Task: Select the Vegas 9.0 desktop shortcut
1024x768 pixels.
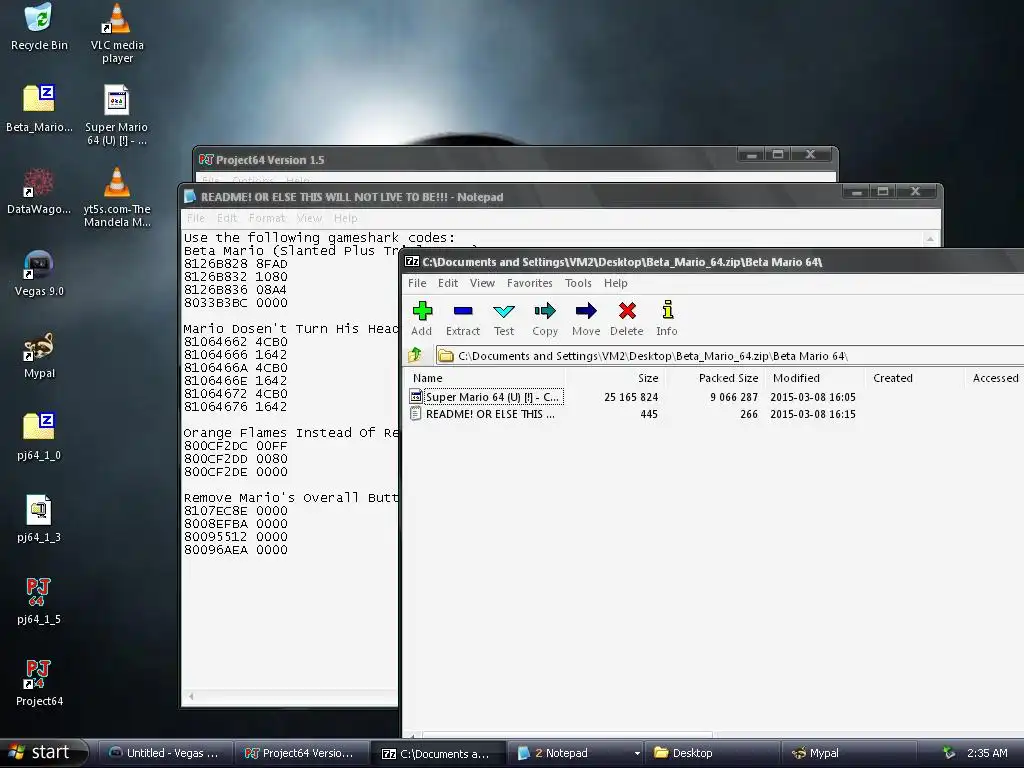Action: click(39, 273)
